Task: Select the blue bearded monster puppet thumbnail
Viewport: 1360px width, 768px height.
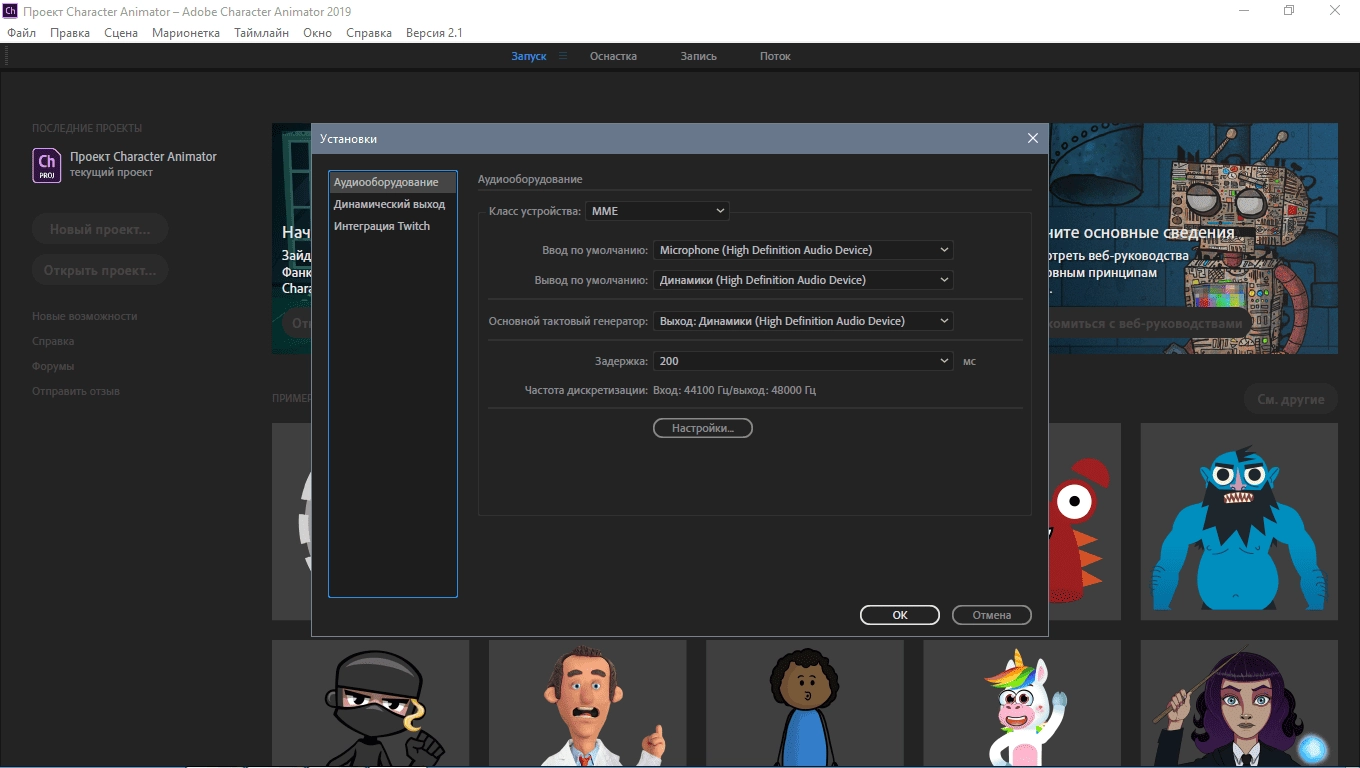Action: (x=1239, y=521)
